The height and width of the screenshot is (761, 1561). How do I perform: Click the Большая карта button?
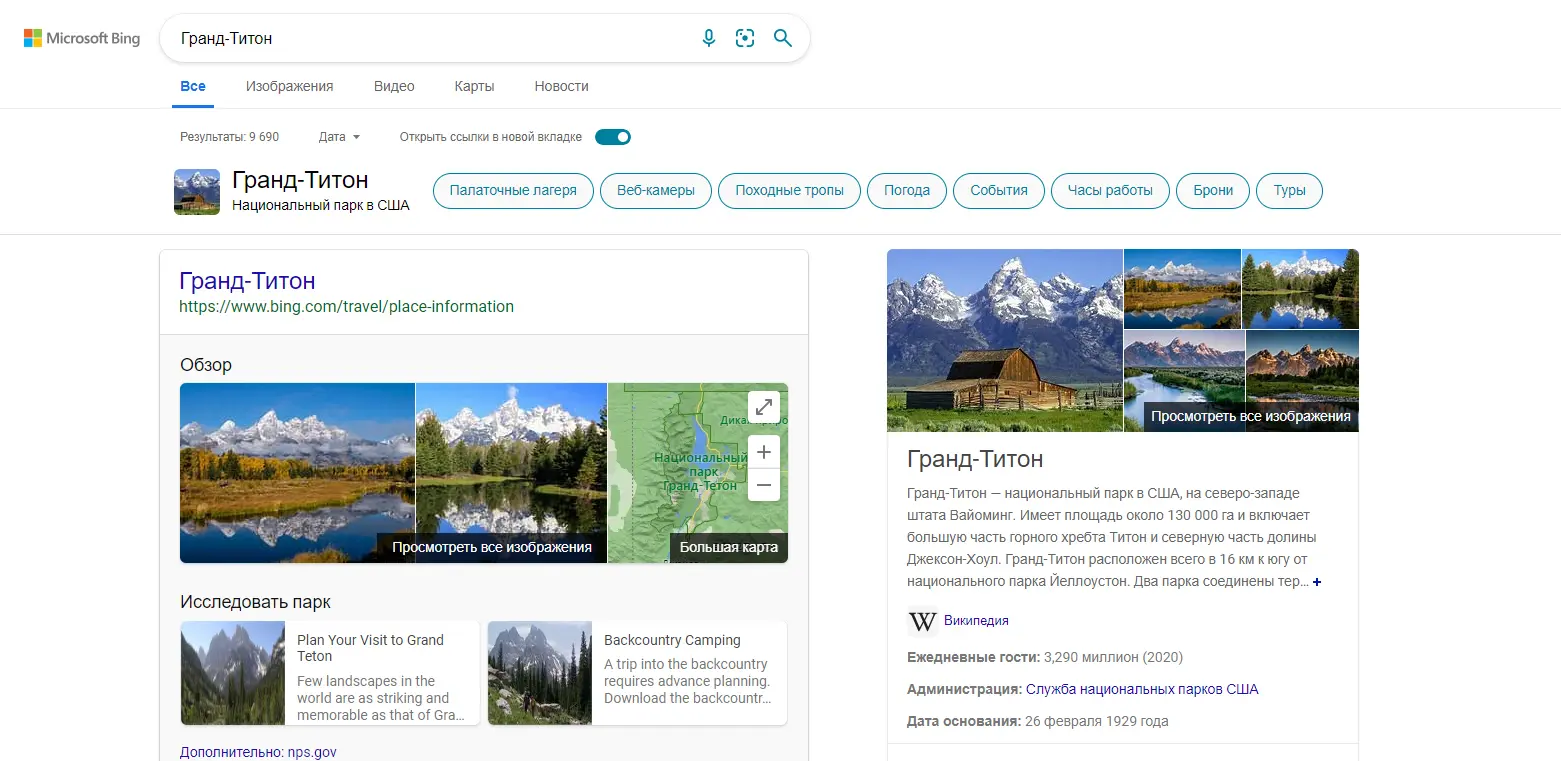729,547
